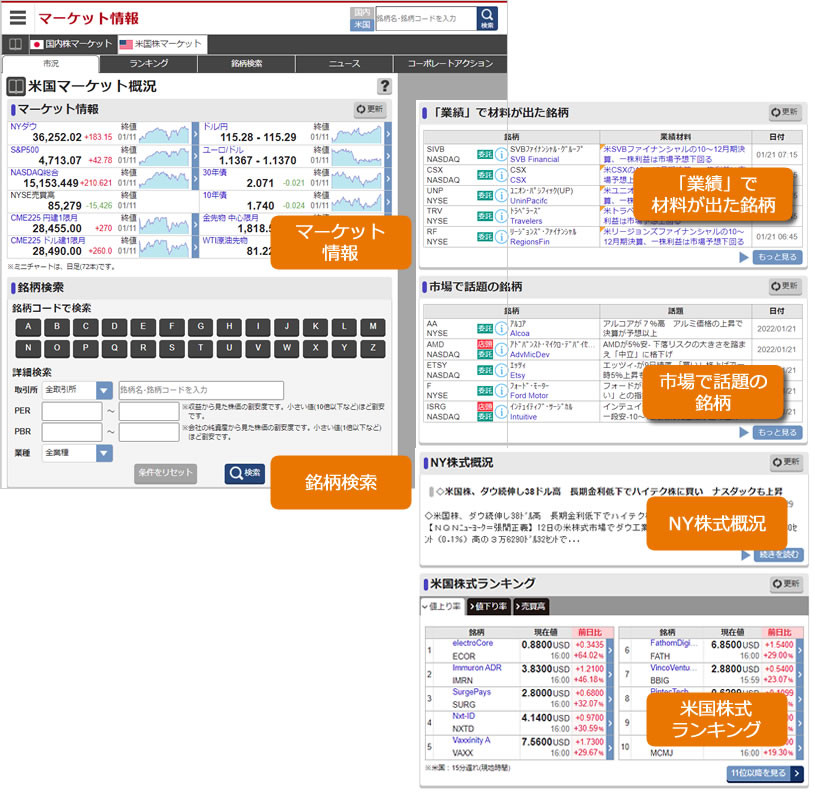814x792 pixels.
Task: Click the help question mark icon
Action: click(384, 87)
